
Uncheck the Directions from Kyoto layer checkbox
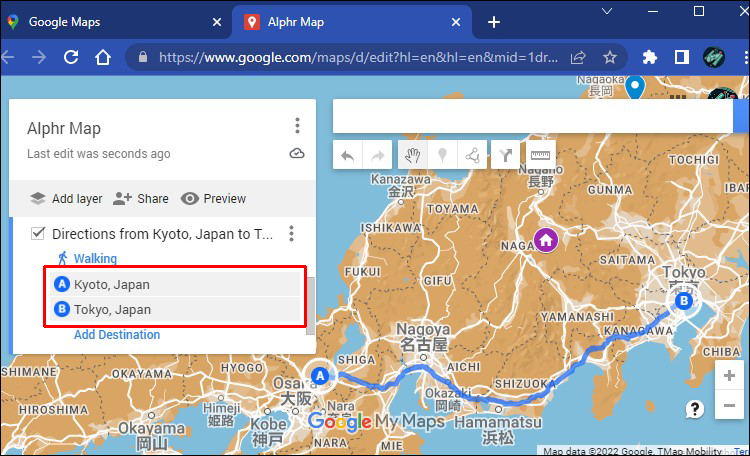(x=38, y=234)
